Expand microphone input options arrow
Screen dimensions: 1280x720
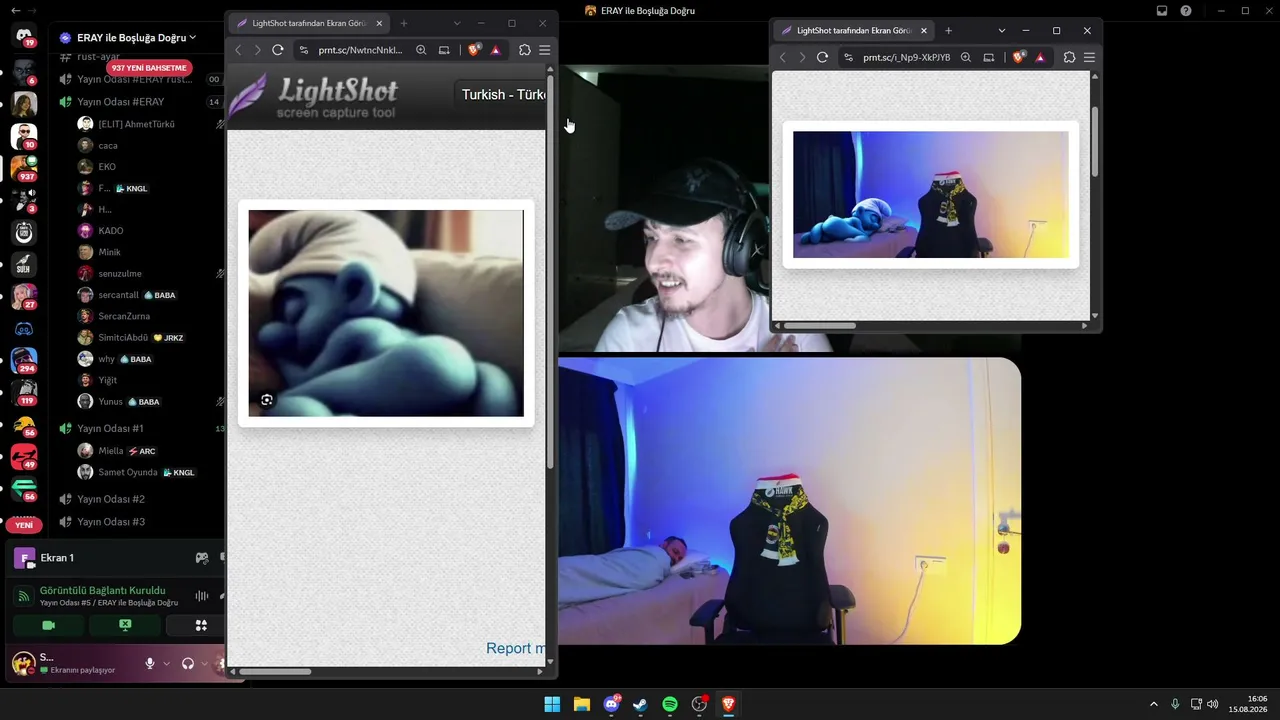(x=166, y=663)
